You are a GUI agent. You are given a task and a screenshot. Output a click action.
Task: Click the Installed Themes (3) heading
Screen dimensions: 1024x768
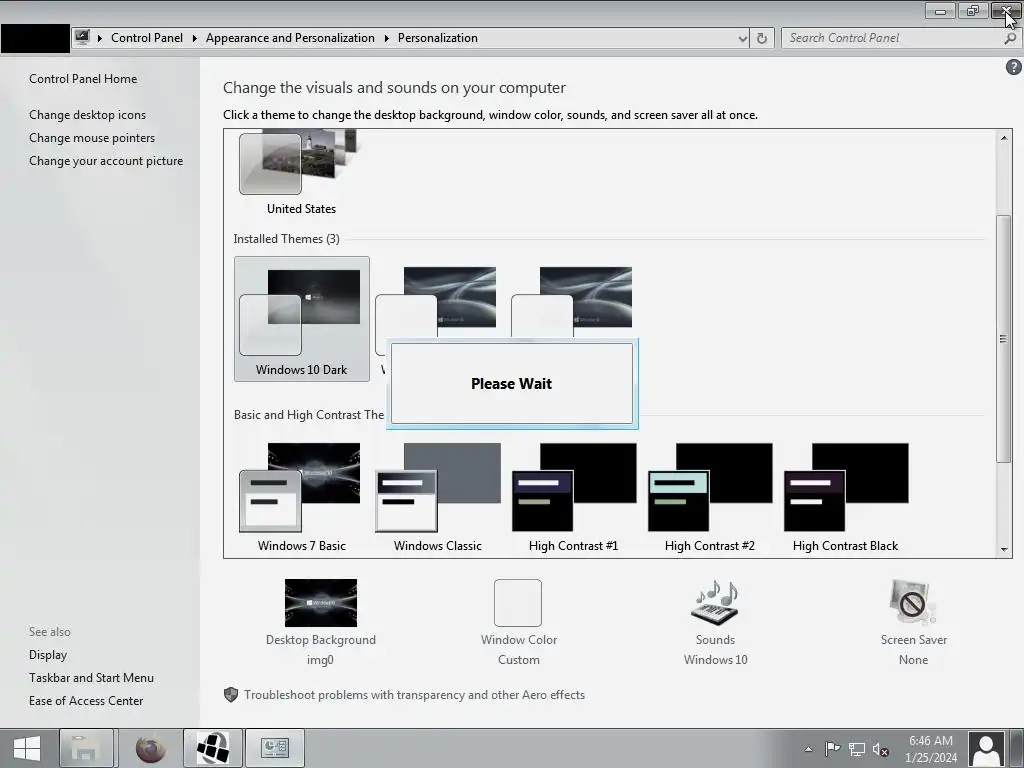(x=286, y=238)
